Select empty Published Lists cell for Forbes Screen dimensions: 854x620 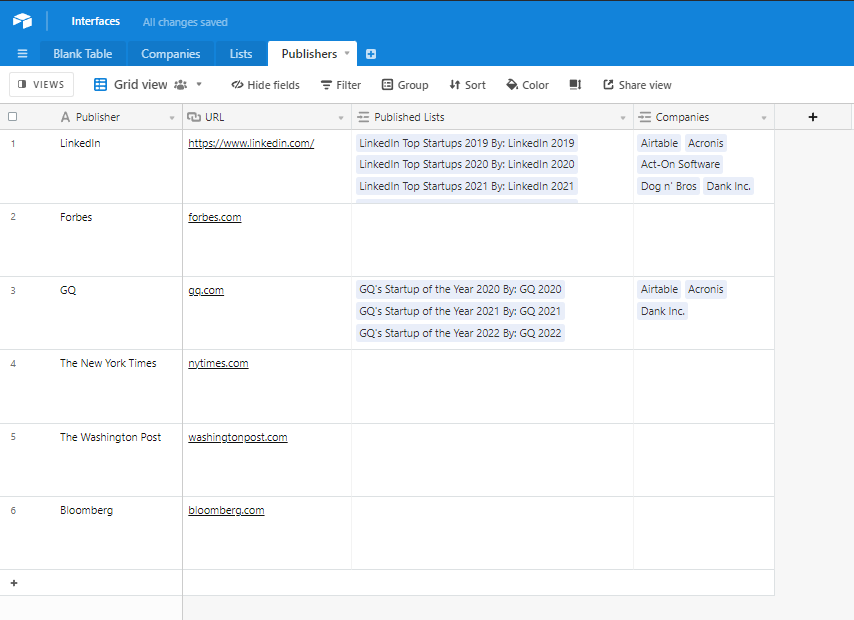click(492, 240)
